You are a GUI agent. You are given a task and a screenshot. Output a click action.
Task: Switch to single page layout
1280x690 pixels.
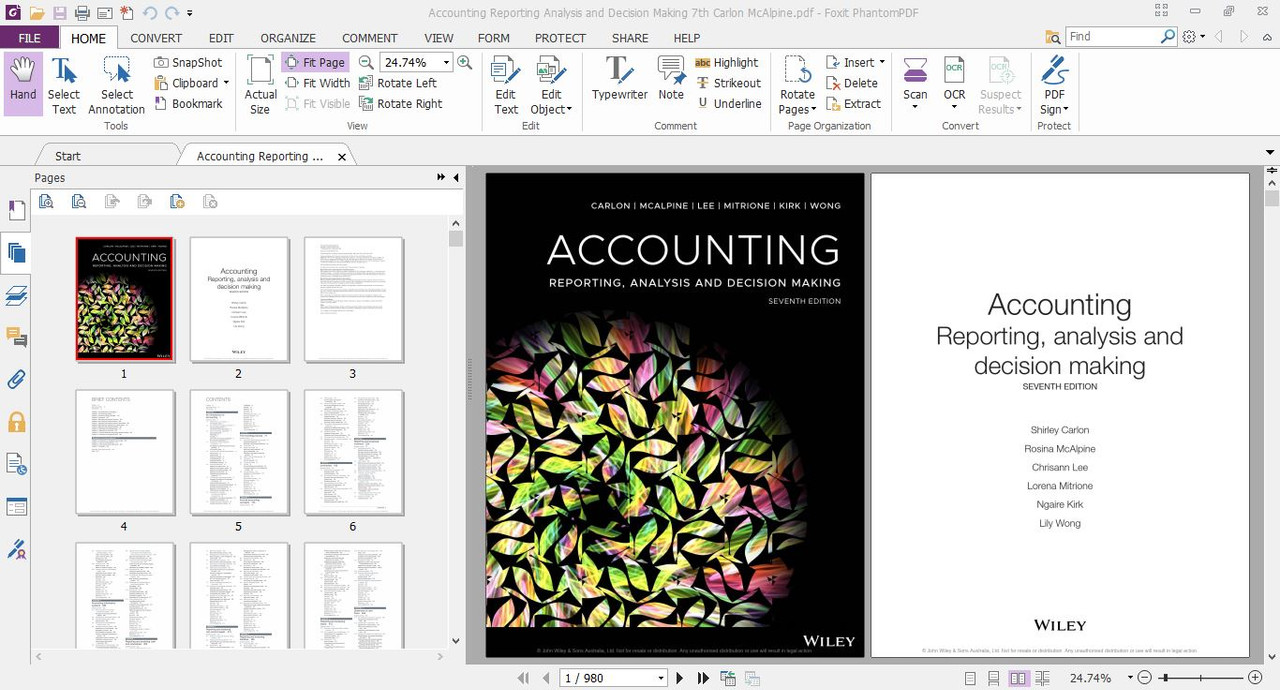coord(969,678)
